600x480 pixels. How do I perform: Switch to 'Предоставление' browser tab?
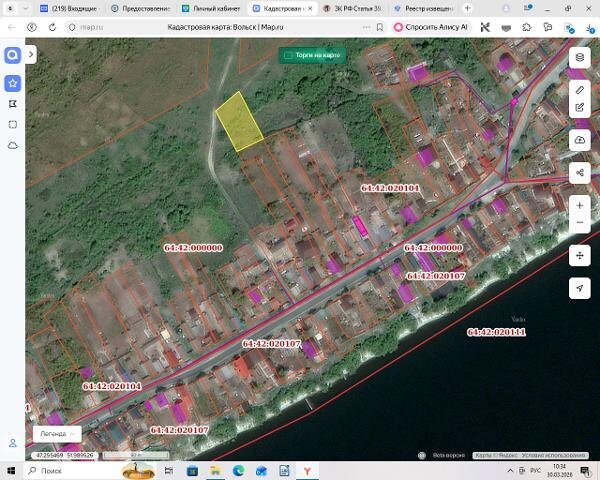pos(141,8)
